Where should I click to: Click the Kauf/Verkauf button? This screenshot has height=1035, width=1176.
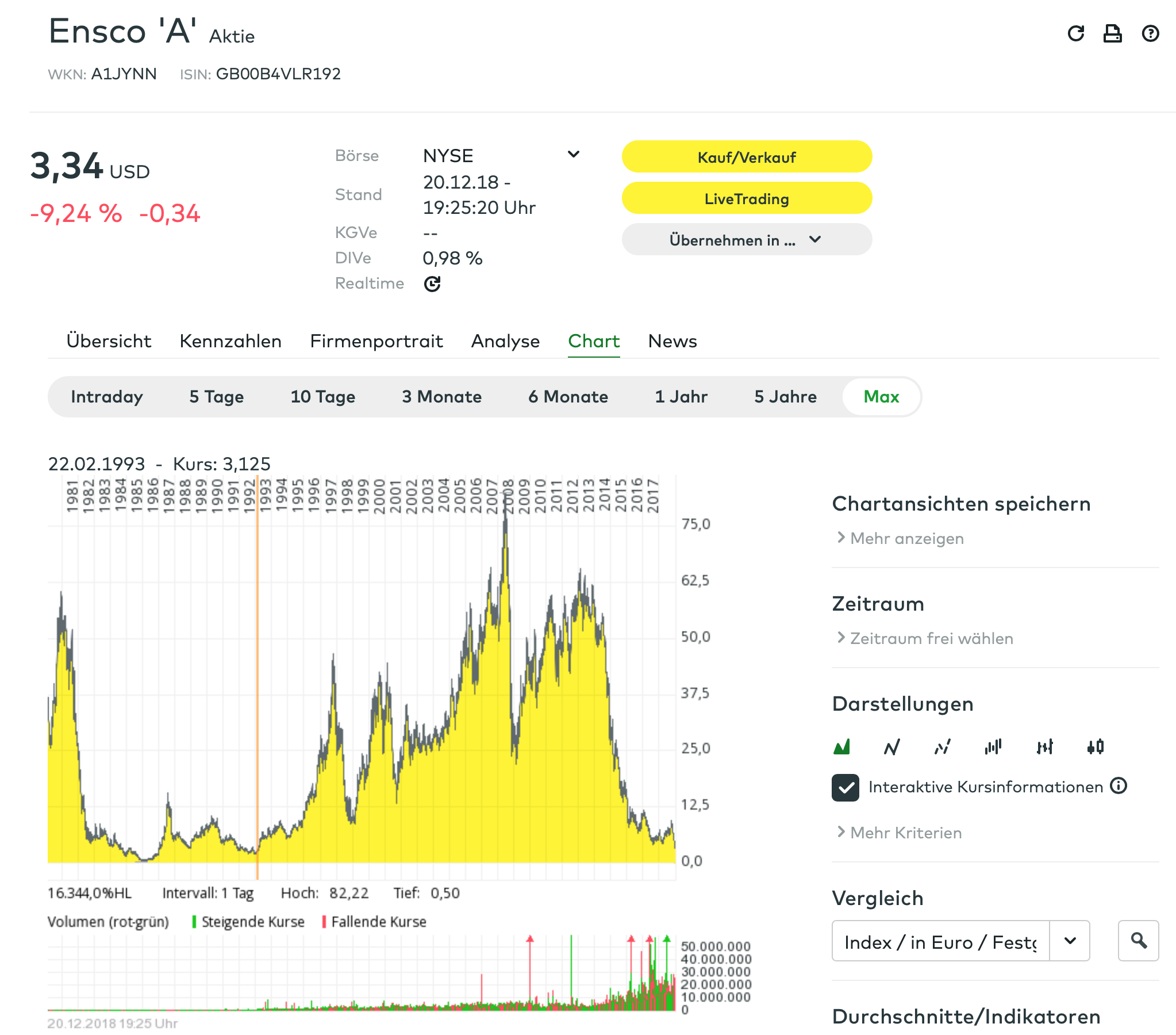[x=747, y=157]
